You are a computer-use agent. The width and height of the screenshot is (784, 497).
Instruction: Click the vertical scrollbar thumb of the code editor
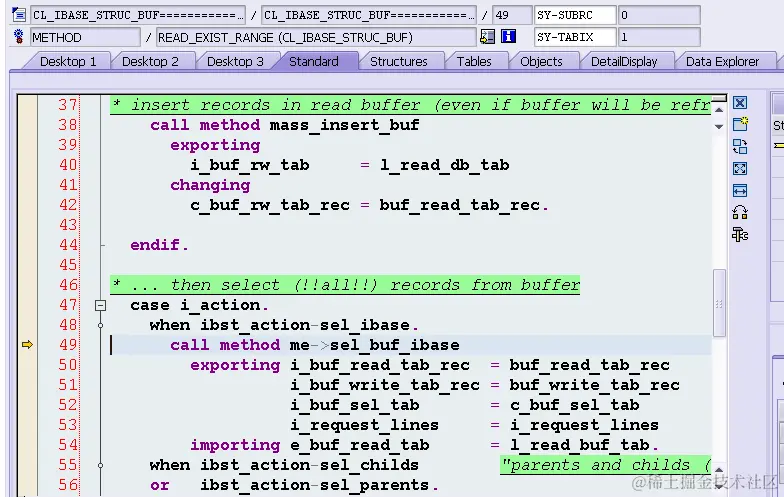coord(719,304)
